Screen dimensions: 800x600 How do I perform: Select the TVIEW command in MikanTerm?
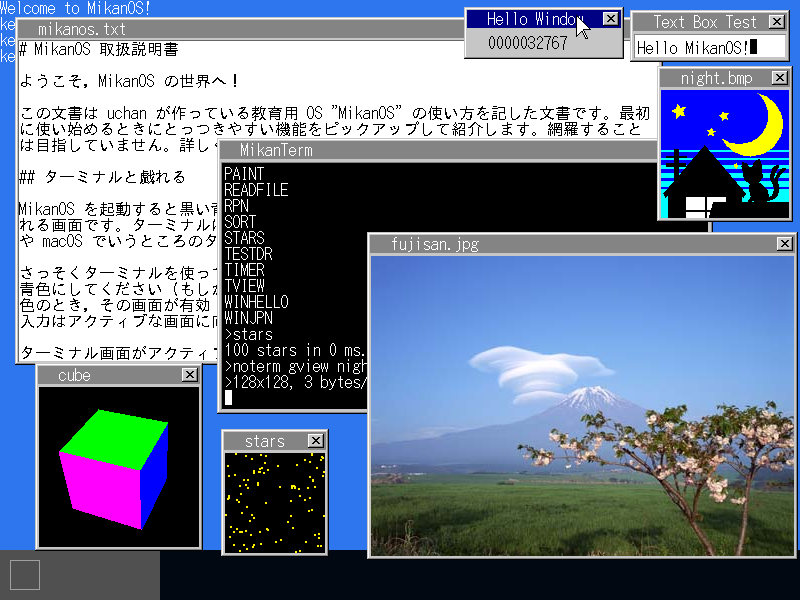click(x=245, y=285)
